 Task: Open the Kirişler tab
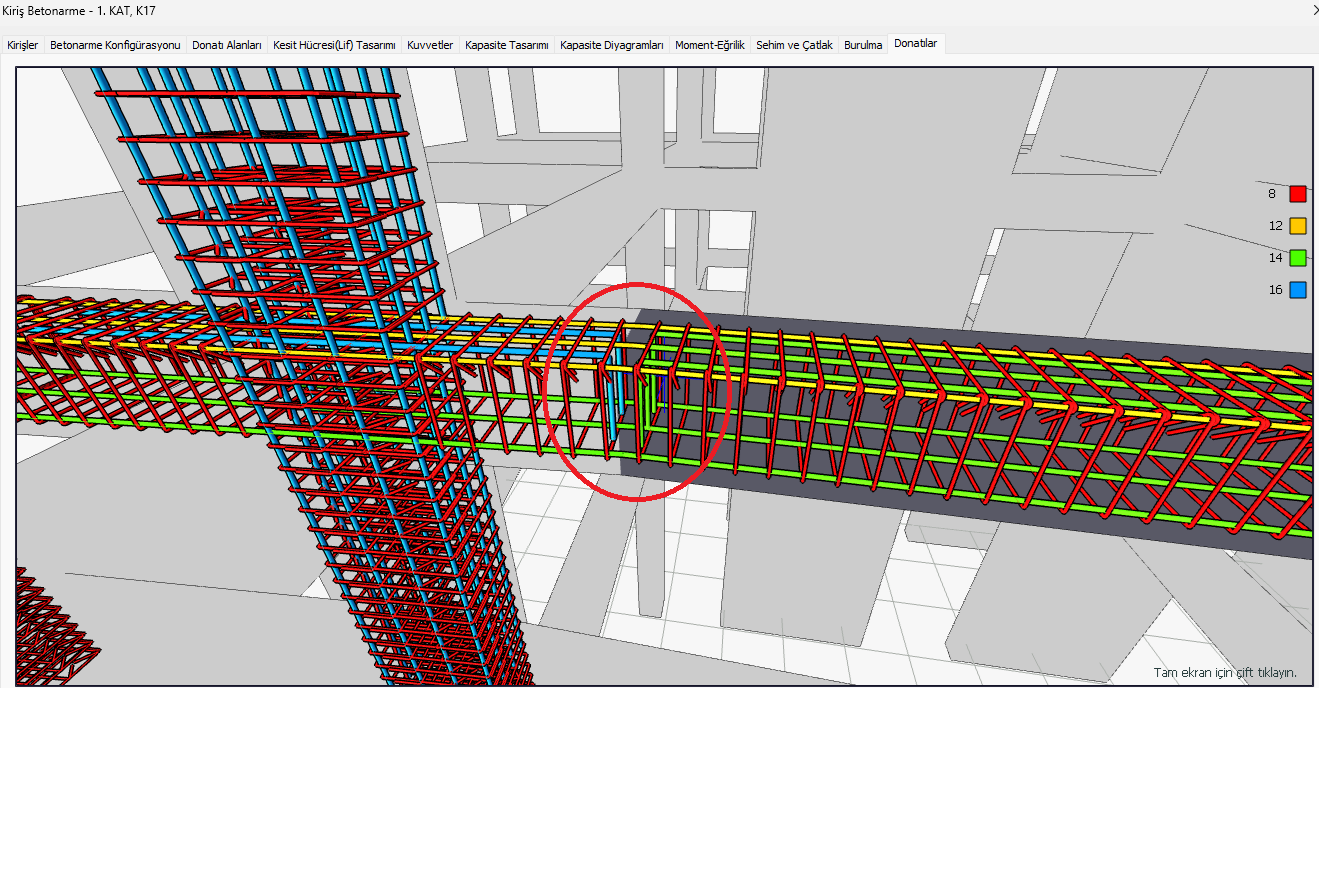23,45
